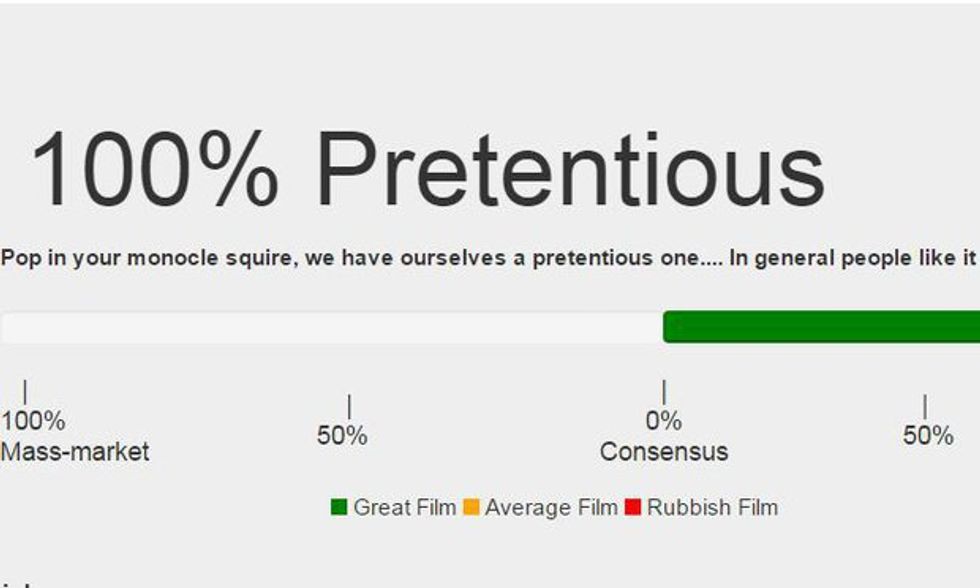The width and height of the screenshot is (980, 588).
Task: Click the red Rubbish Film legend swatch
Action: 632,507
